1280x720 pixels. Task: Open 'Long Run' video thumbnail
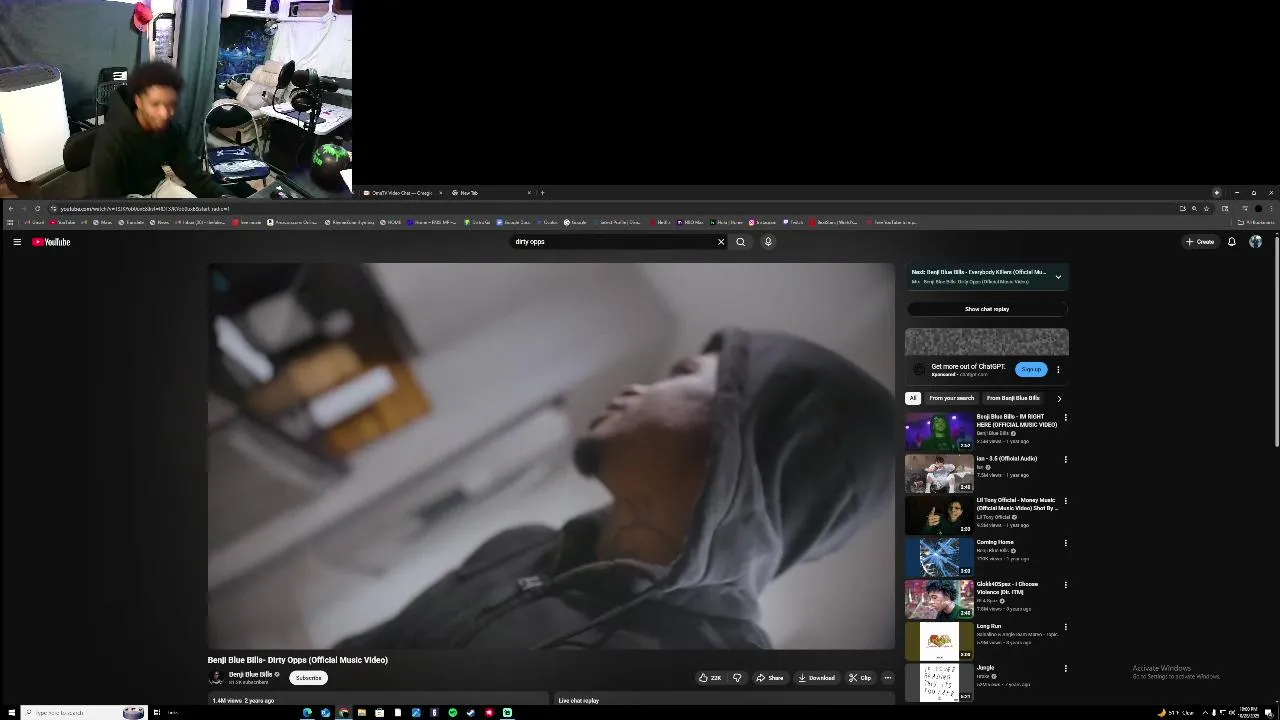939,642
